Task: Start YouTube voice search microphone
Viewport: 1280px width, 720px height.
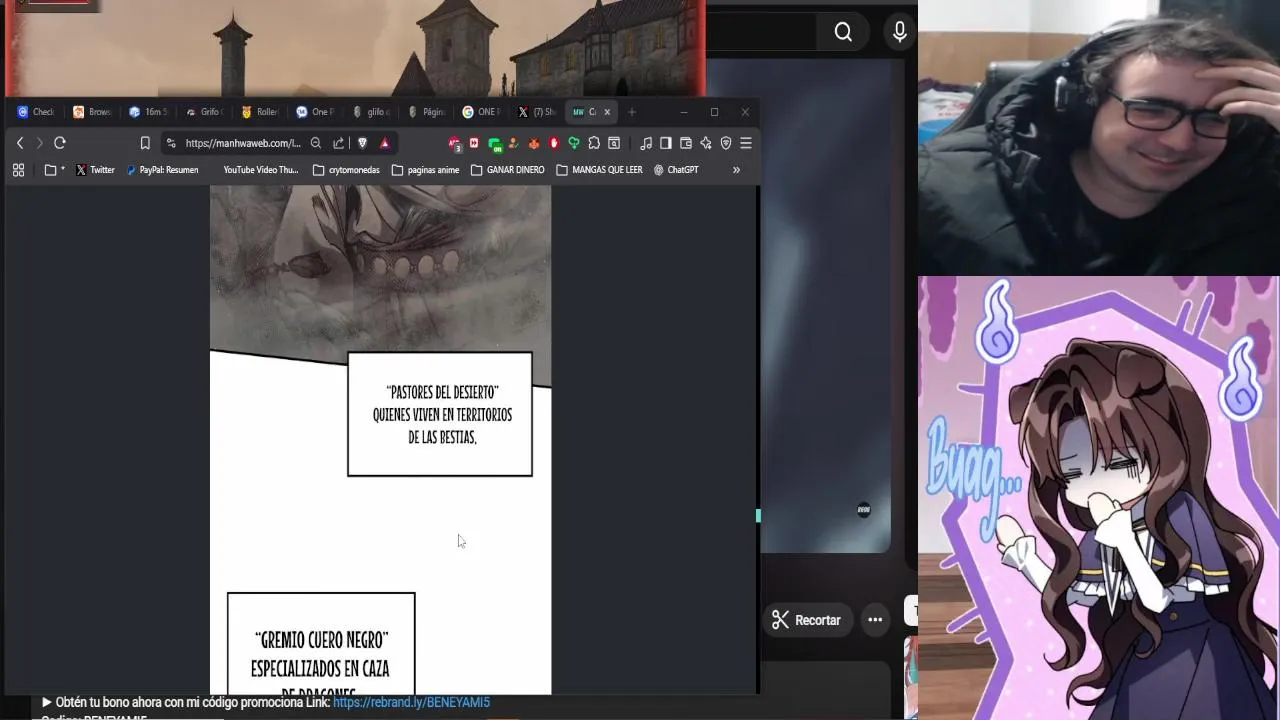Action: coord(900,33)
